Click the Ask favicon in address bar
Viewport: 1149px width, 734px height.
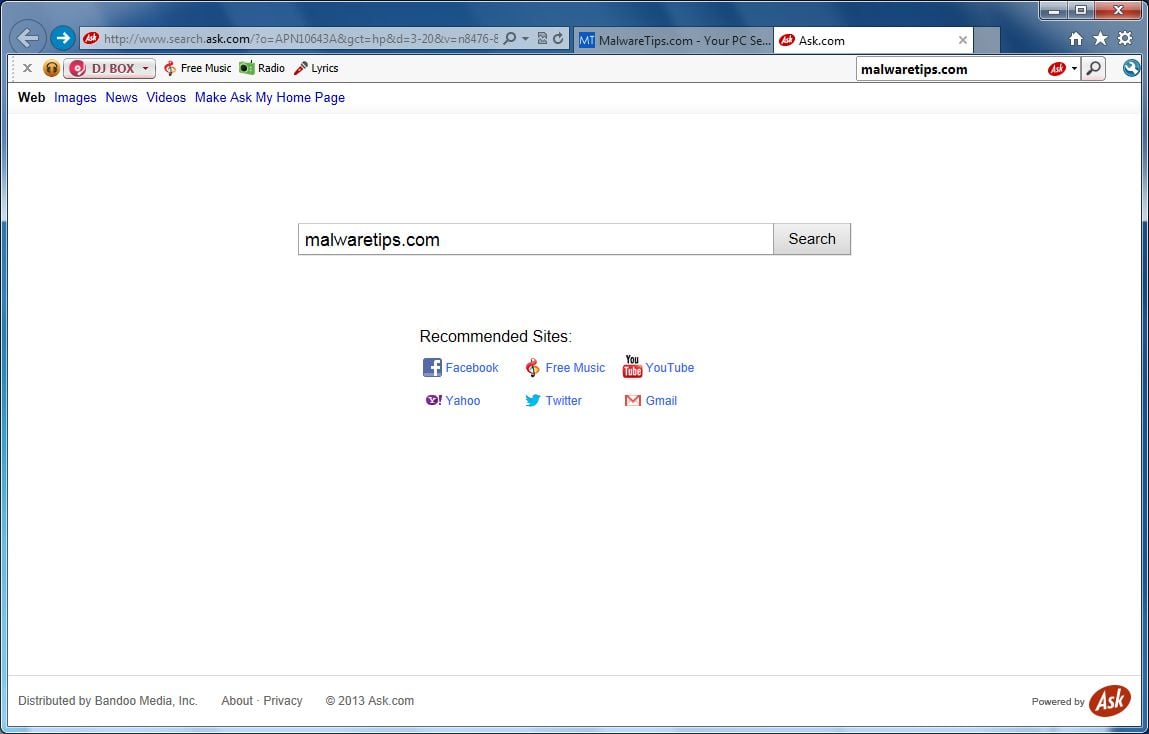[91, 38]
